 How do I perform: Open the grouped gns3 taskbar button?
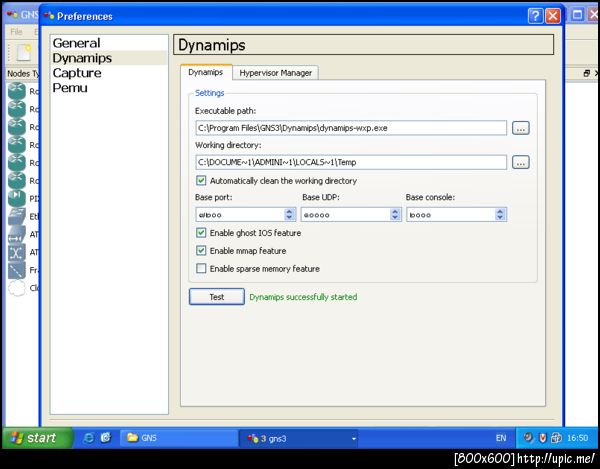click(298, 438)
